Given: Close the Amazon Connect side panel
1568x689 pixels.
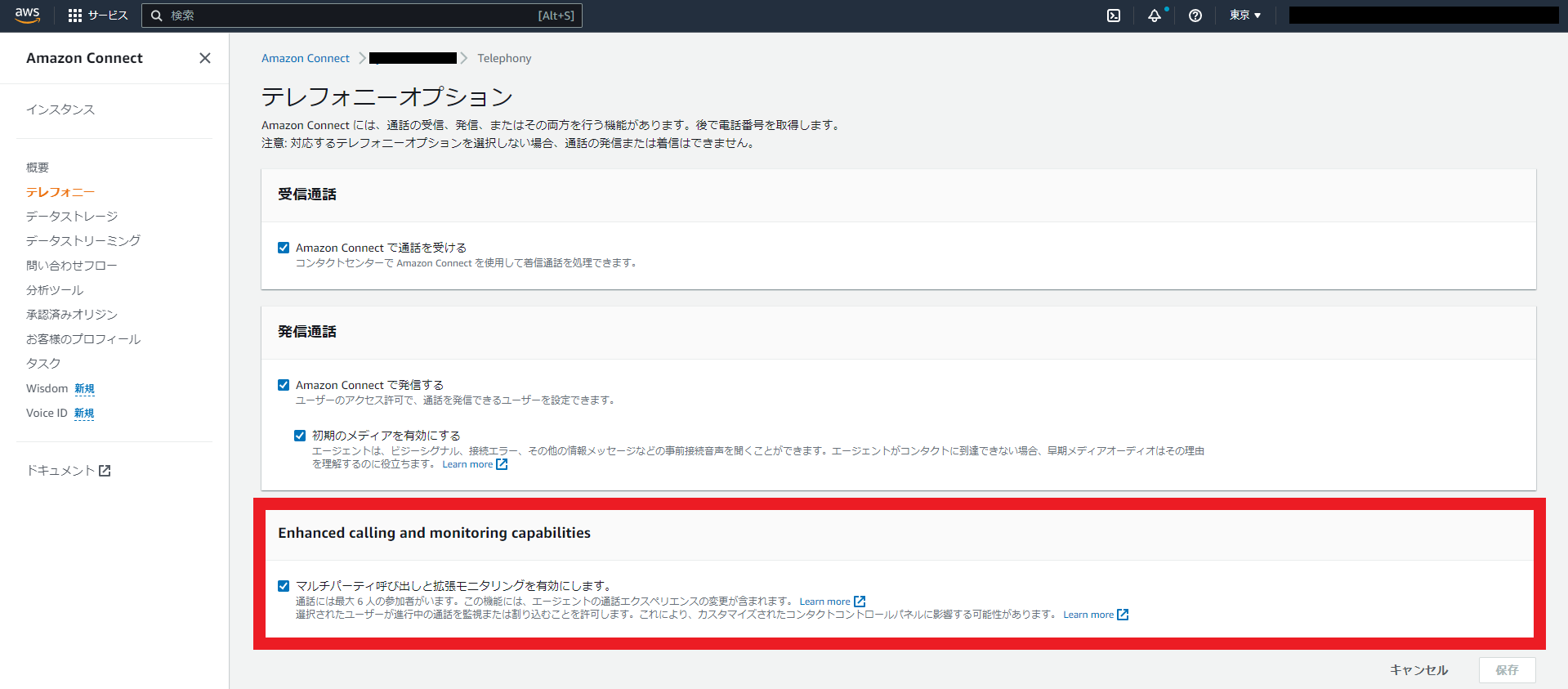Looking at the screenshot, I should pyautogui.click(x=205, y=58).
